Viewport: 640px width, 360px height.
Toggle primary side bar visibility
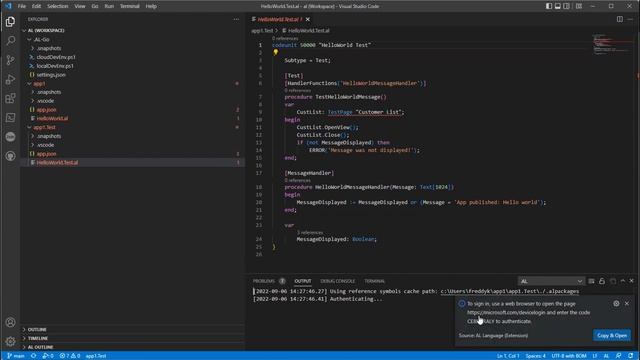tap(549, 6)
